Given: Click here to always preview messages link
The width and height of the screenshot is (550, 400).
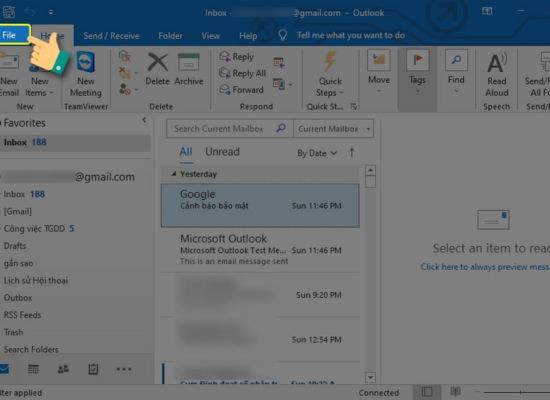Looking at the screenshot, I should pos(485,267).
